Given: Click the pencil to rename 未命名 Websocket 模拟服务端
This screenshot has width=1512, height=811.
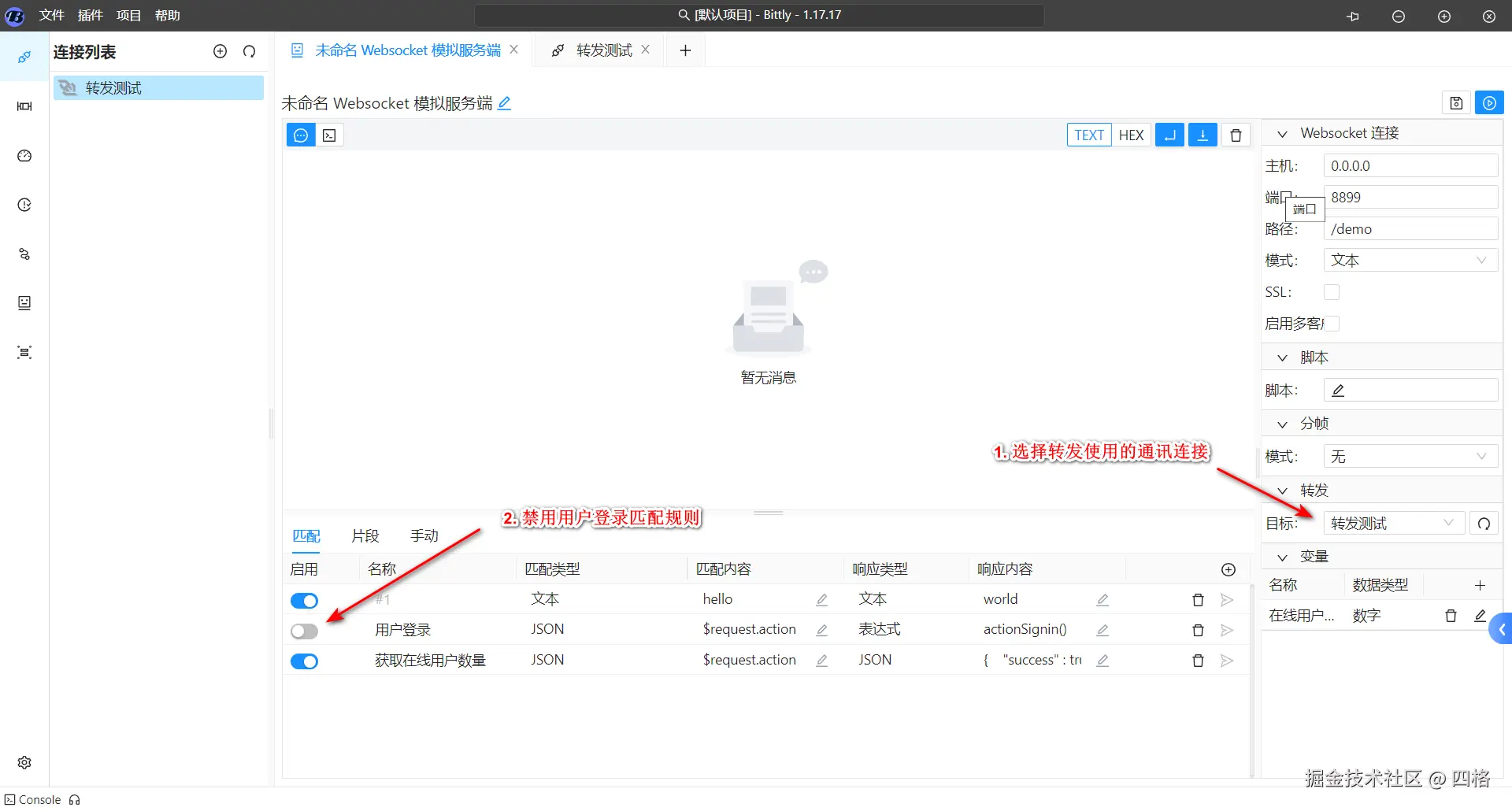Looking at the screenshot, I should click(505, 103).
